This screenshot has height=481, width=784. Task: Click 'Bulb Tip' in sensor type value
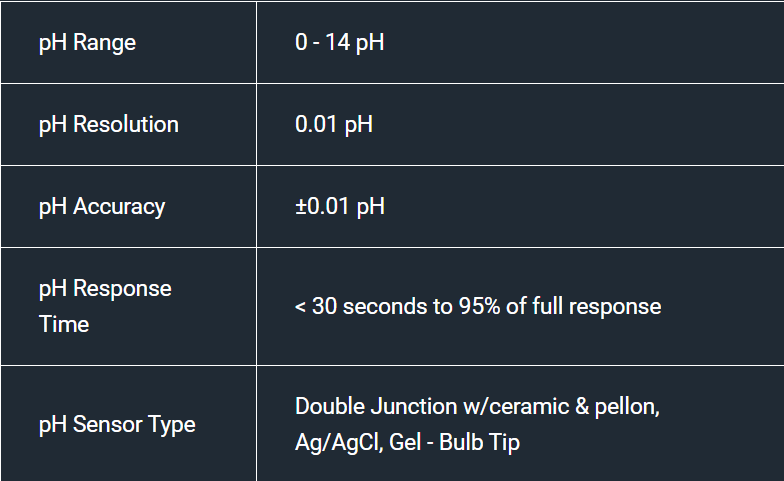pyautogui.click(x=480, y=442)
